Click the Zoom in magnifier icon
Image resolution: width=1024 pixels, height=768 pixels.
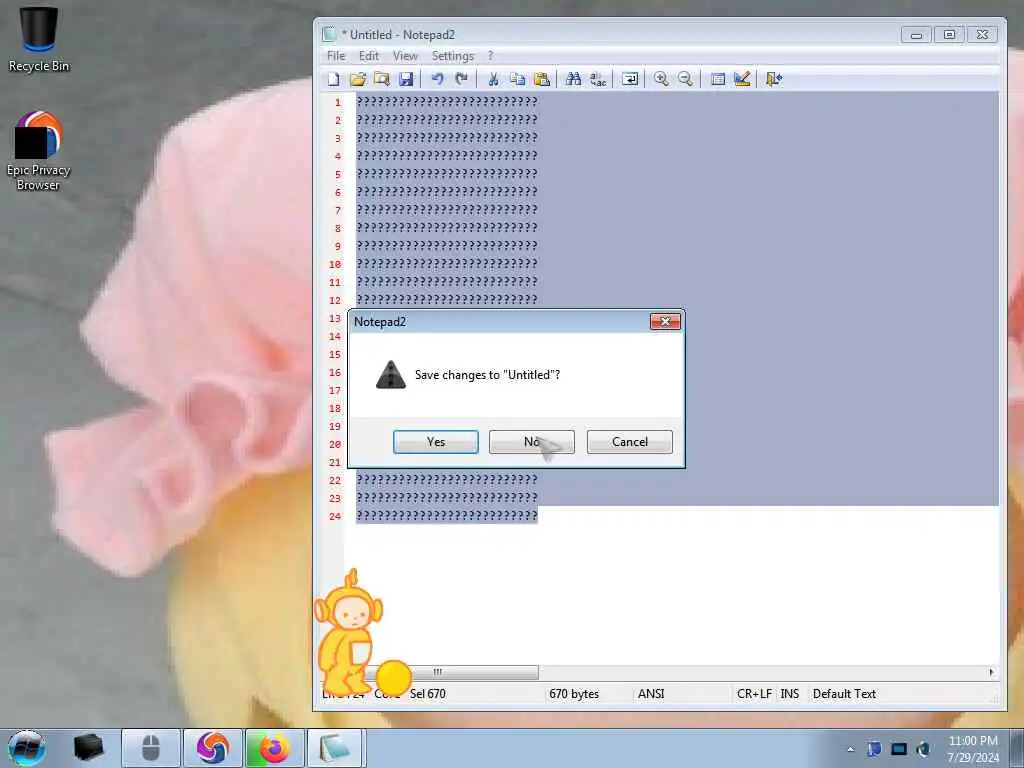[x=661, y=79]
